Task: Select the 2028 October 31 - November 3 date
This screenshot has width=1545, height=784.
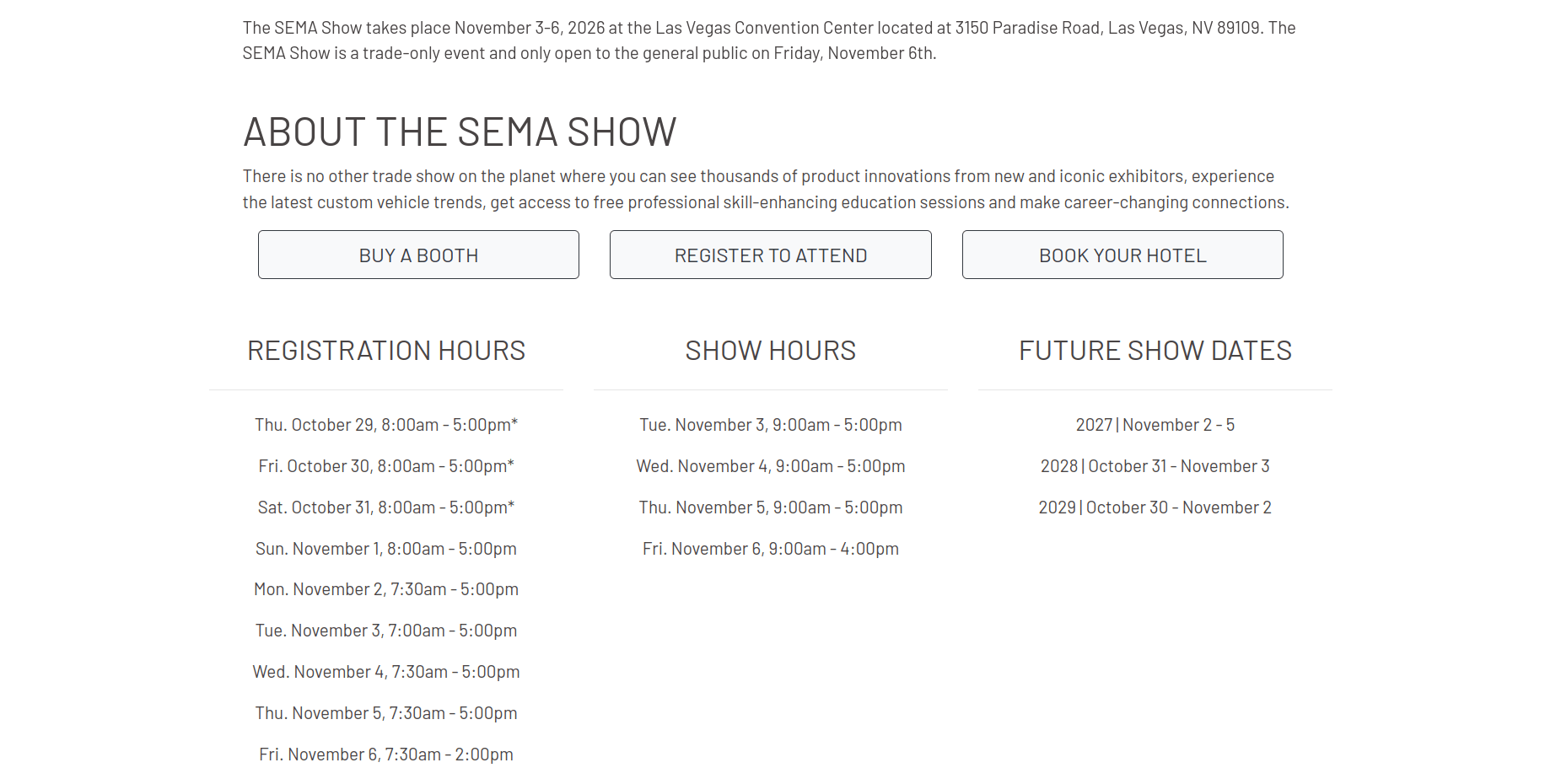Action: [1155, 466]
